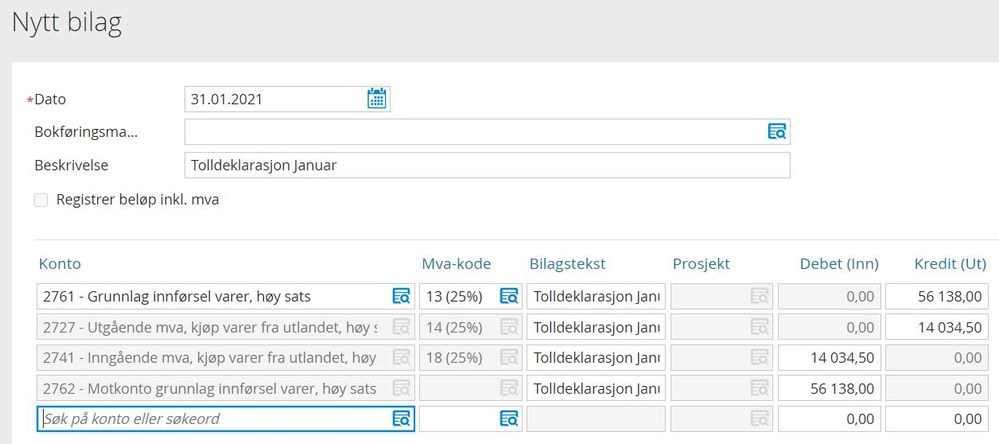The height and width of the screenshot is (444, 999).
Task: Click project lookup icon on row 2761
Action: point(759,296)
